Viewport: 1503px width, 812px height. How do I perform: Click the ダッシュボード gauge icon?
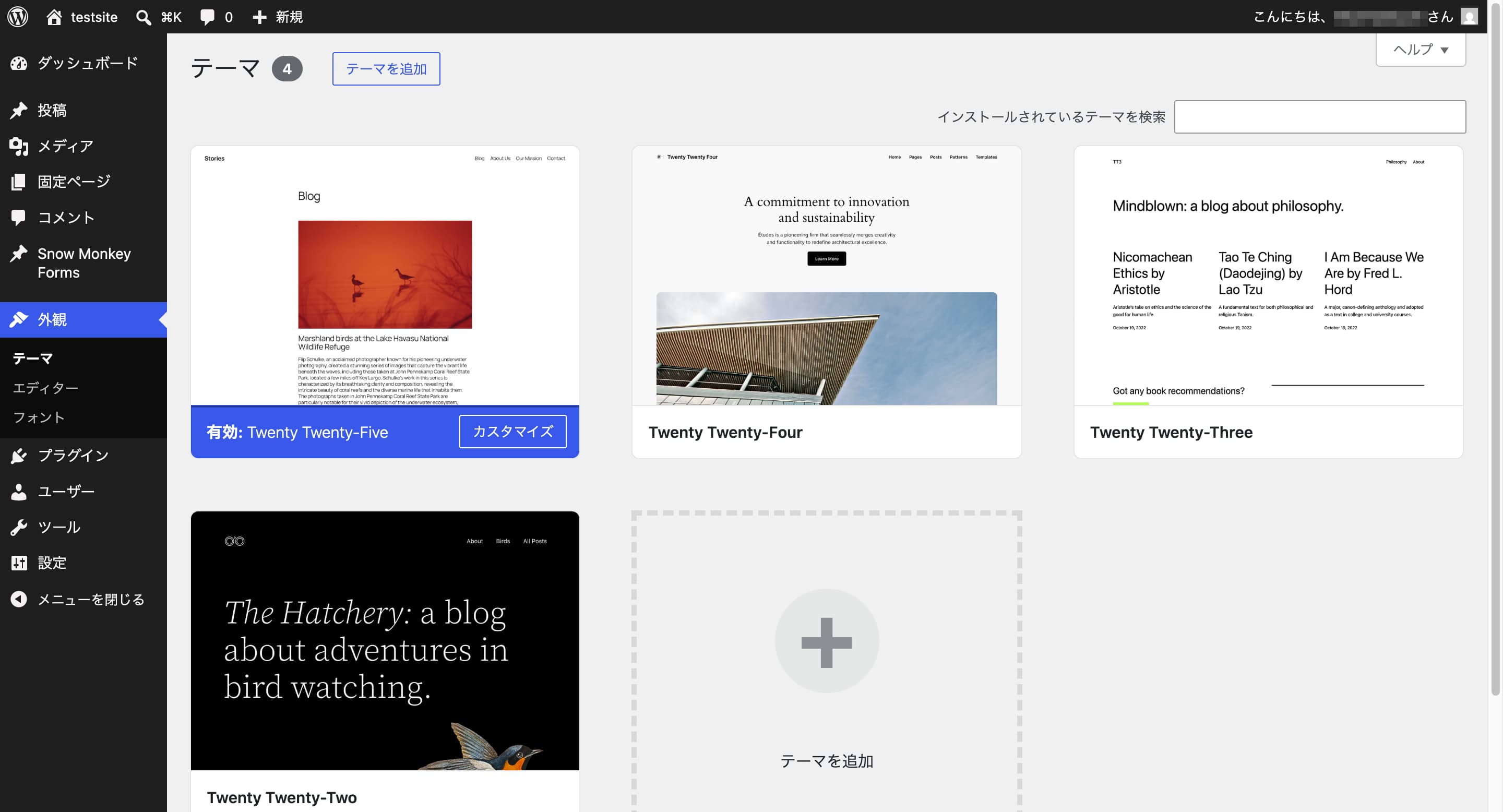(x=19, y=63)
